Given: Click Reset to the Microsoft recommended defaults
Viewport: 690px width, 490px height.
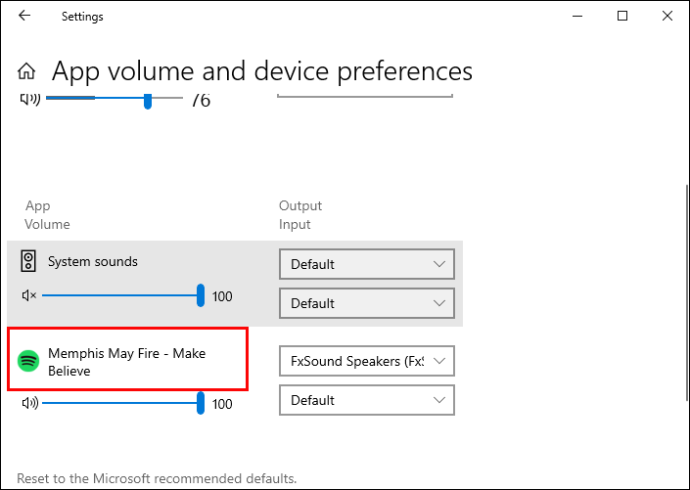Looking at the screenshot, I should click(157, 478).
